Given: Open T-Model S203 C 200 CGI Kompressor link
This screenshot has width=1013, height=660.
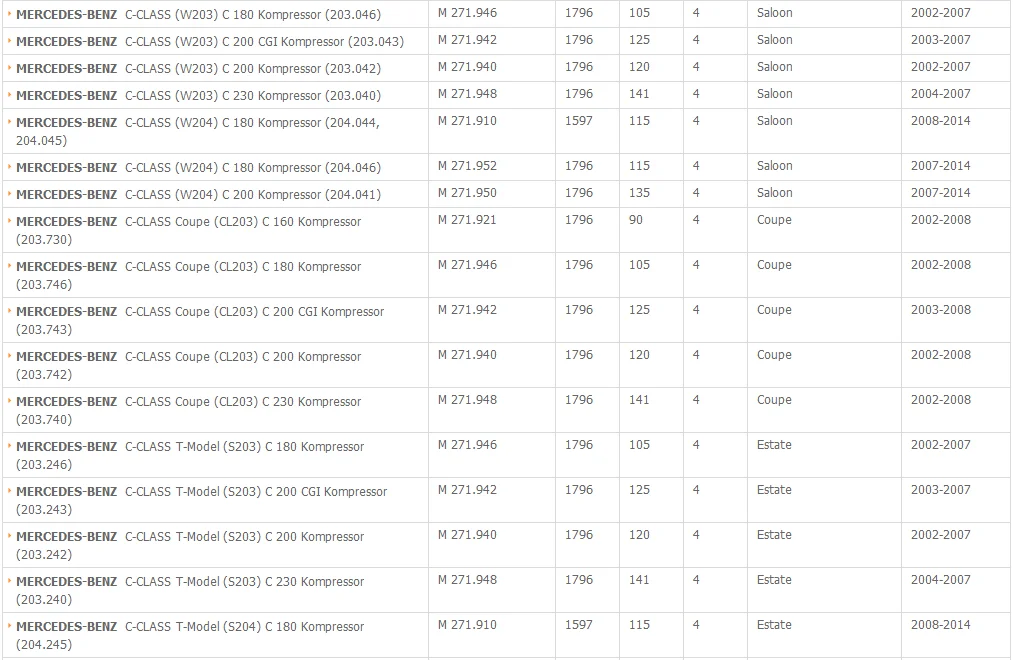Looking at the screenshot, I should (x=202, y=500).
